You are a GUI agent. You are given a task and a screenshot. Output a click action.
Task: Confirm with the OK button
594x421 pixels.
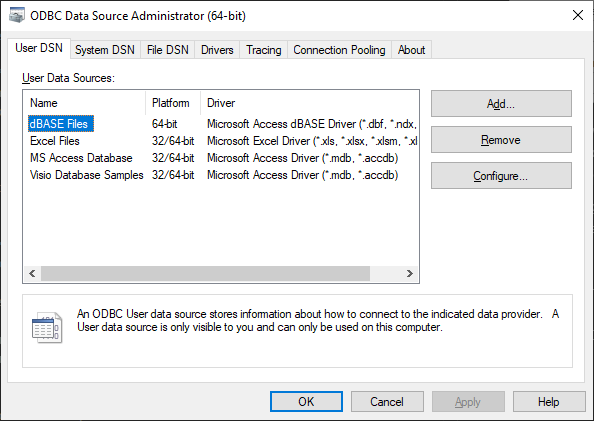coord(306,402)
